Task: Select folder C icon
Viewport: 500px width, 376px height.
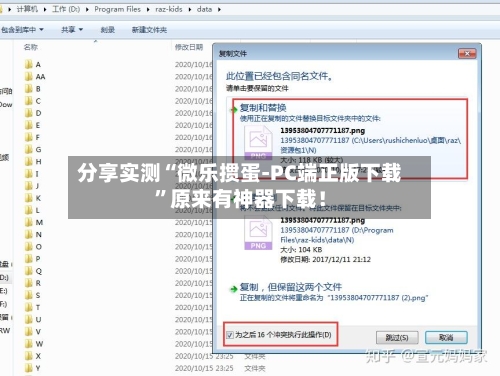Action: (29, 101)
